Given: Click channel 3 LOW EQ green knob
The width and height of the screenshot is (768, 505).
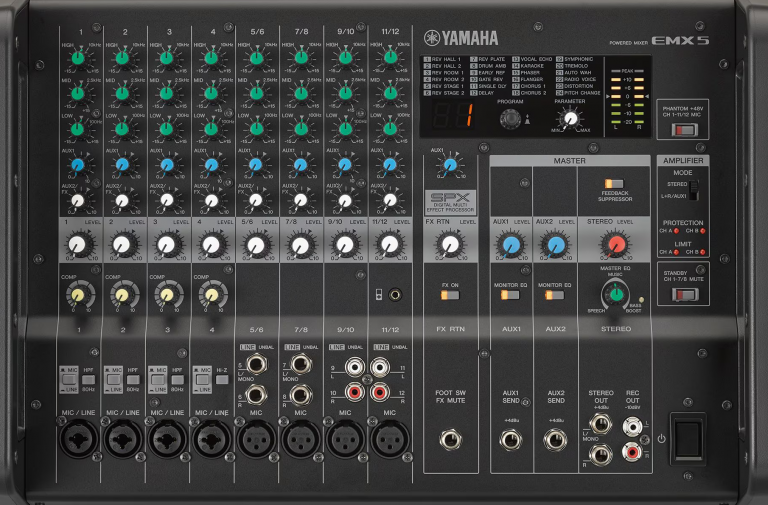Looking at the screenshot, I should (167, 129).
